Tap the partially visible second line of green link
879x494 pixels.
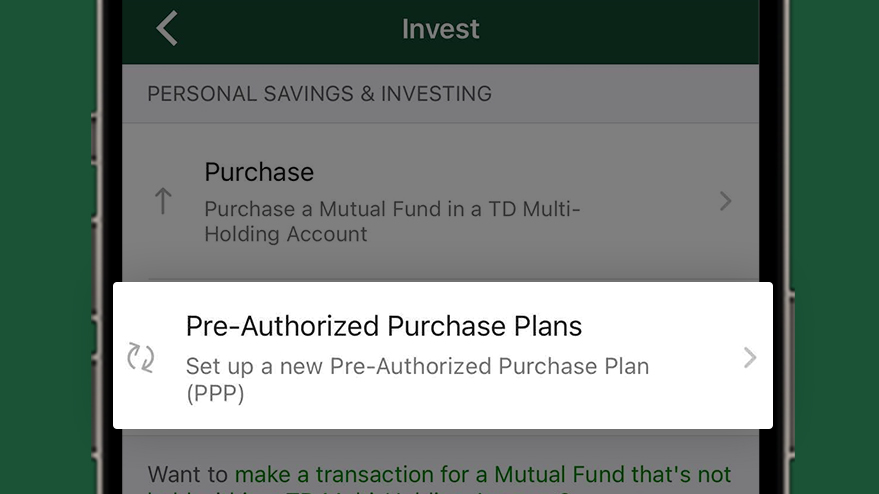359,491
